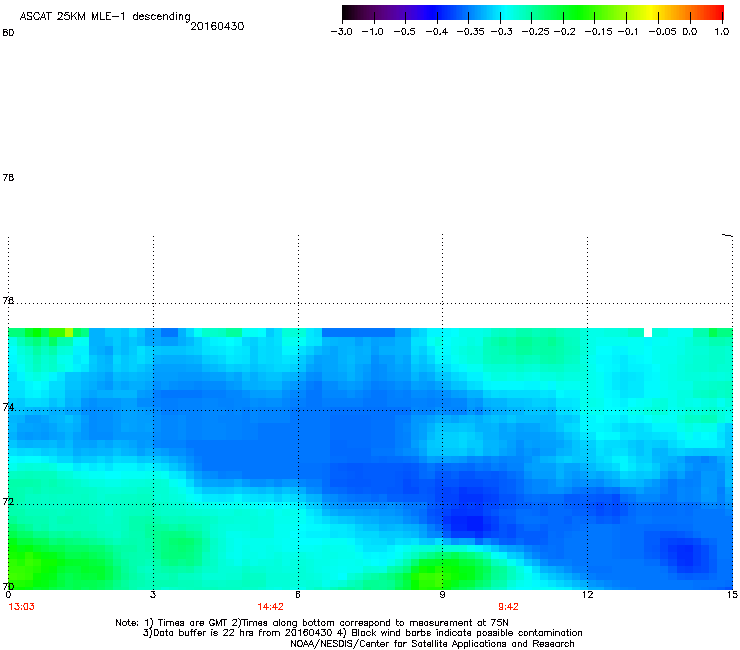Click the 1.0 color bar label

click(722, 32)
